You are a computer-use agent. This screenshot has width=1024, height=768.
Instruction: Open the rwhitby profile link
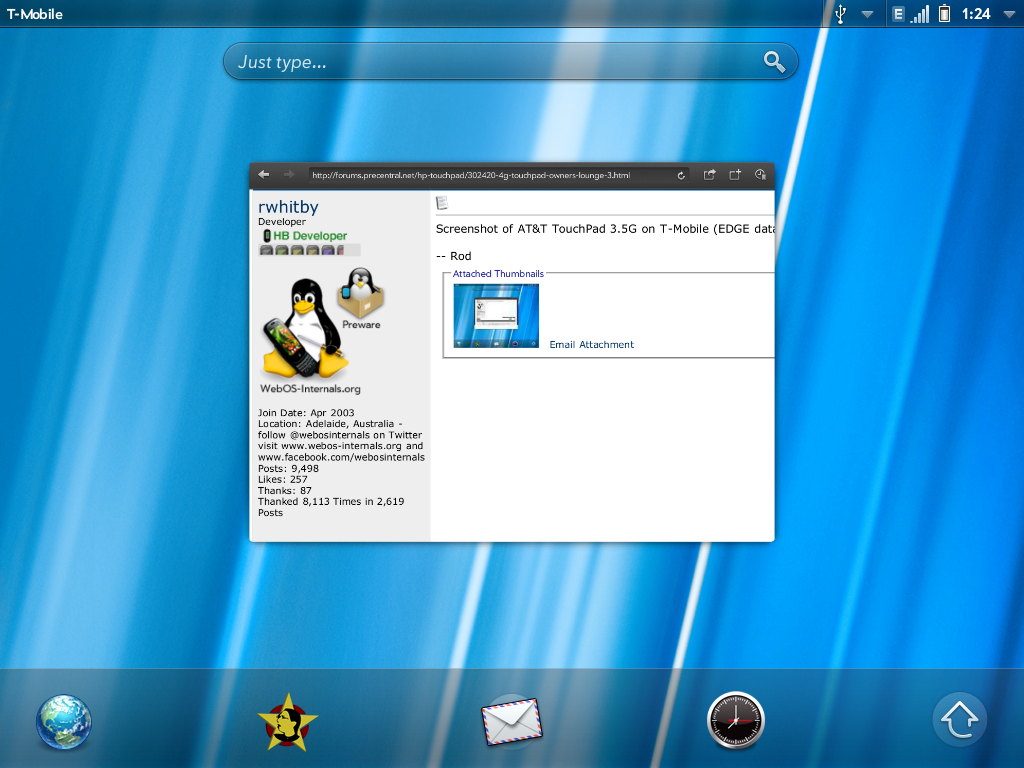click(x=288, y=206)
